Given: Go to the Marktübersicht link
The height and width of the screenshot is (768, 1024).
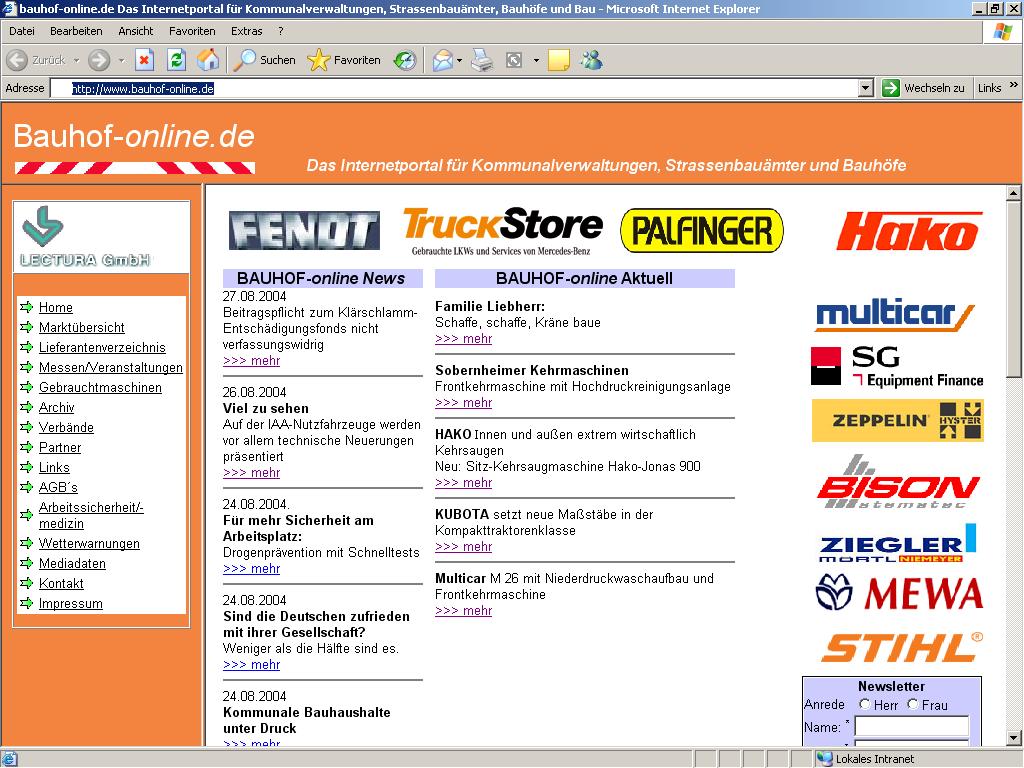Looking at the screenshot, I should coord(82,327).
